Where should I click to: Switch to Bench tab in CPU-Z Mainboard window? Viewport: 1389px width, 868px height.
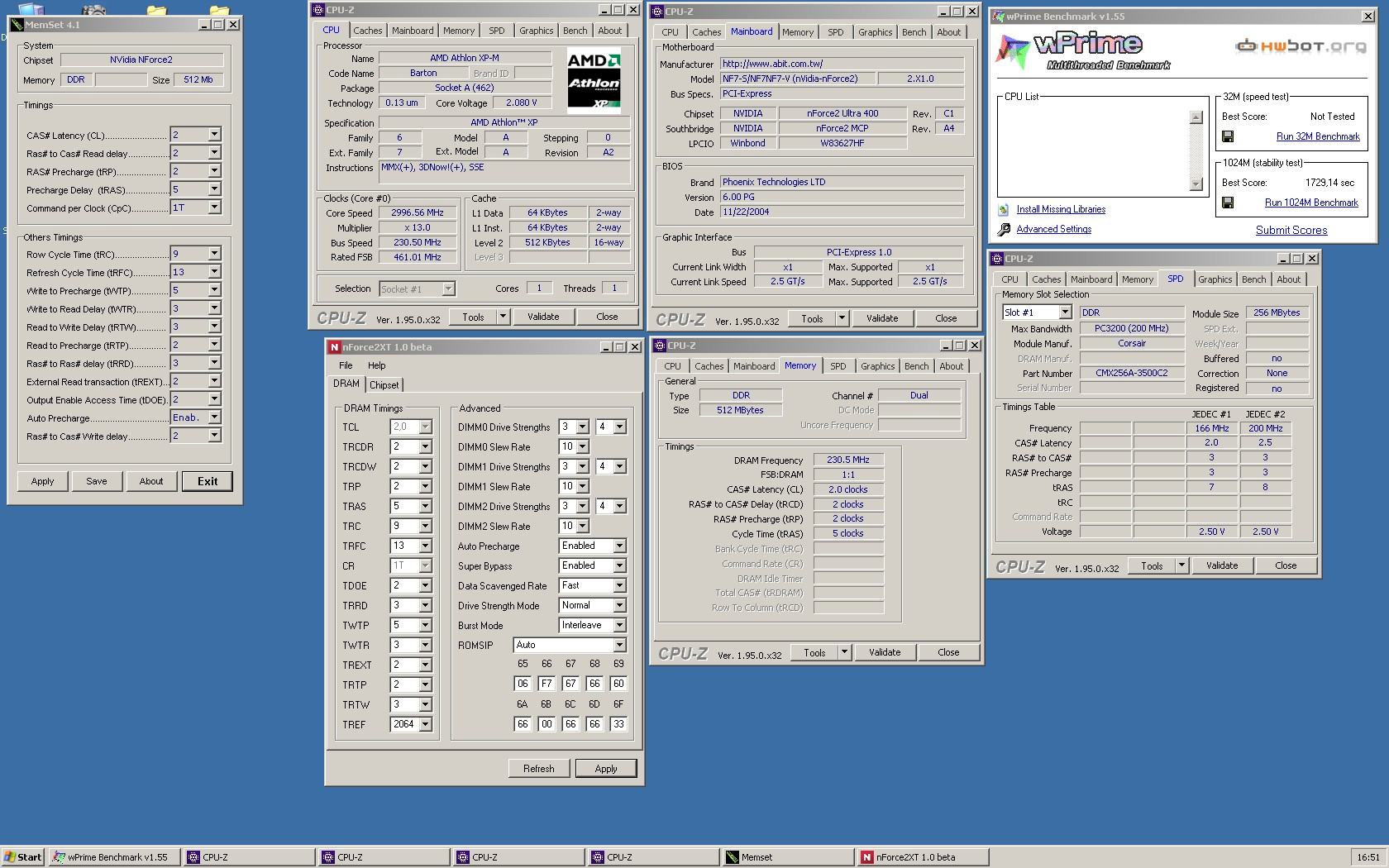914,32
